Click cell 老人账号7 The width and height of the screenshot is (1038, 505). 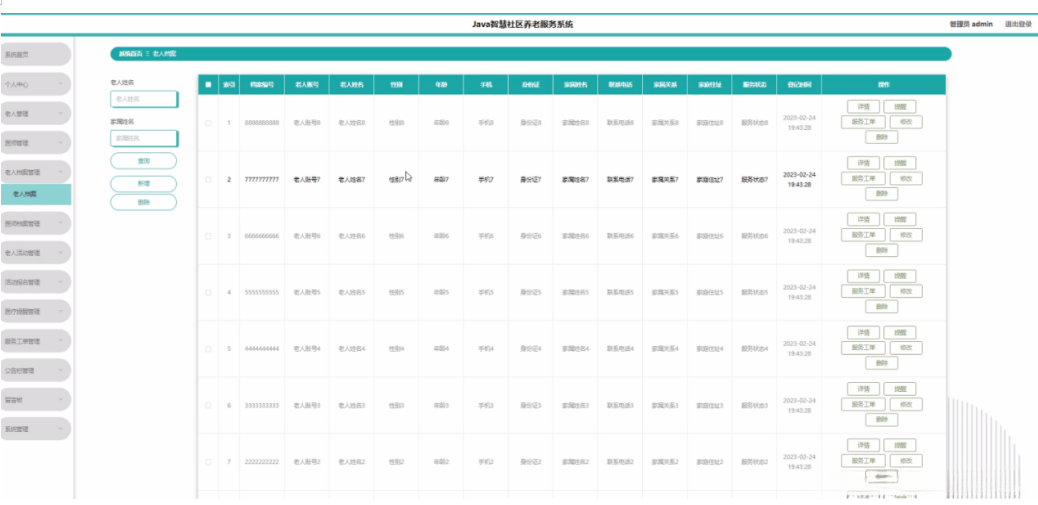click(x=307, y=179)
